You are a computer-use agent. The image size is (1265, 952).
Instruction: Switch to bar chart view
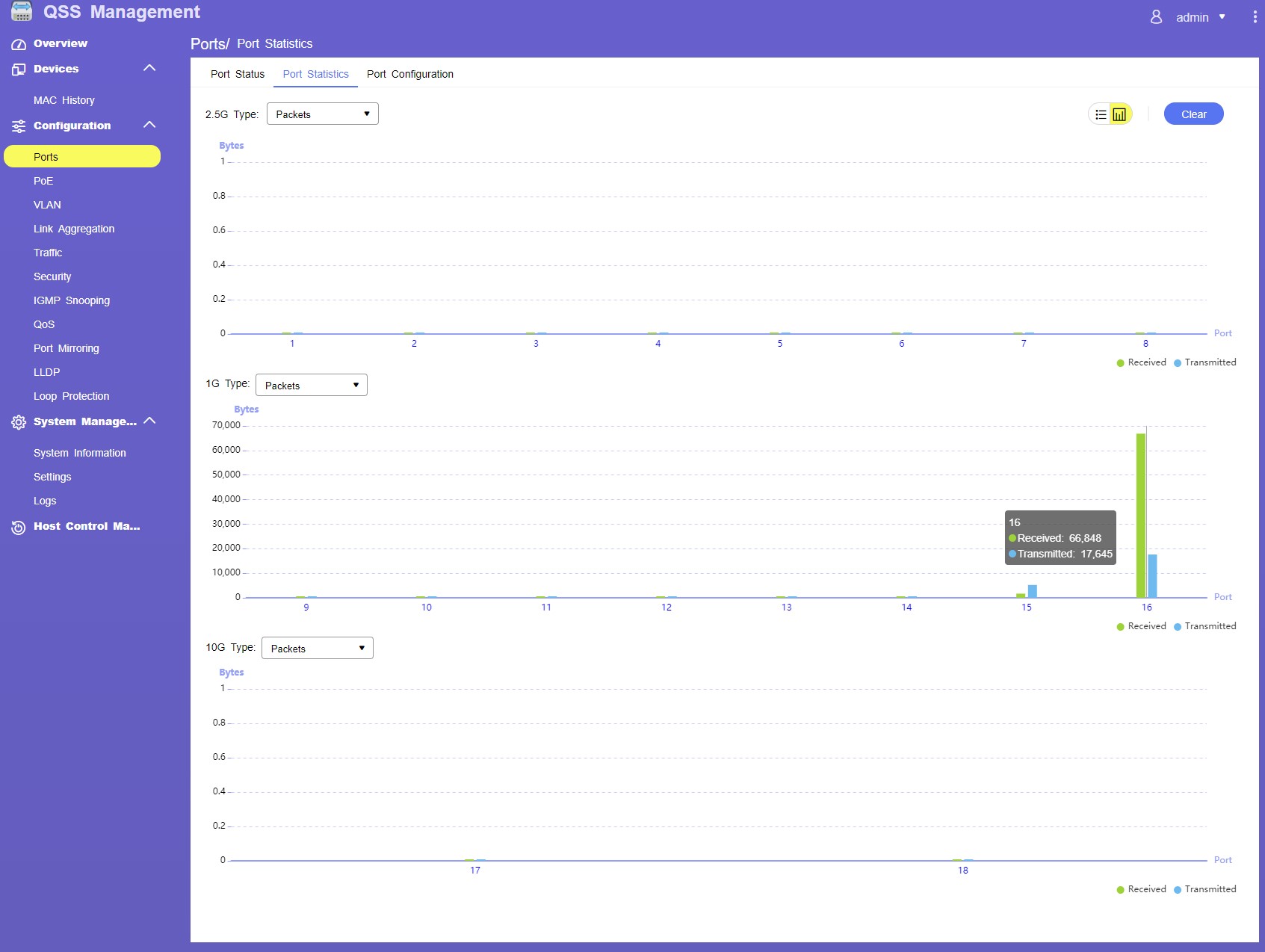pos(1119,114)
